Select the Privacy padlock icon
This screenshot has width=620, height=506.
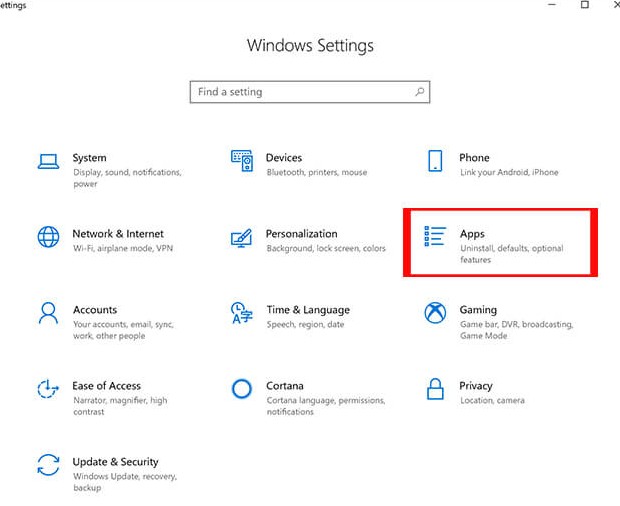pos(435,389)
